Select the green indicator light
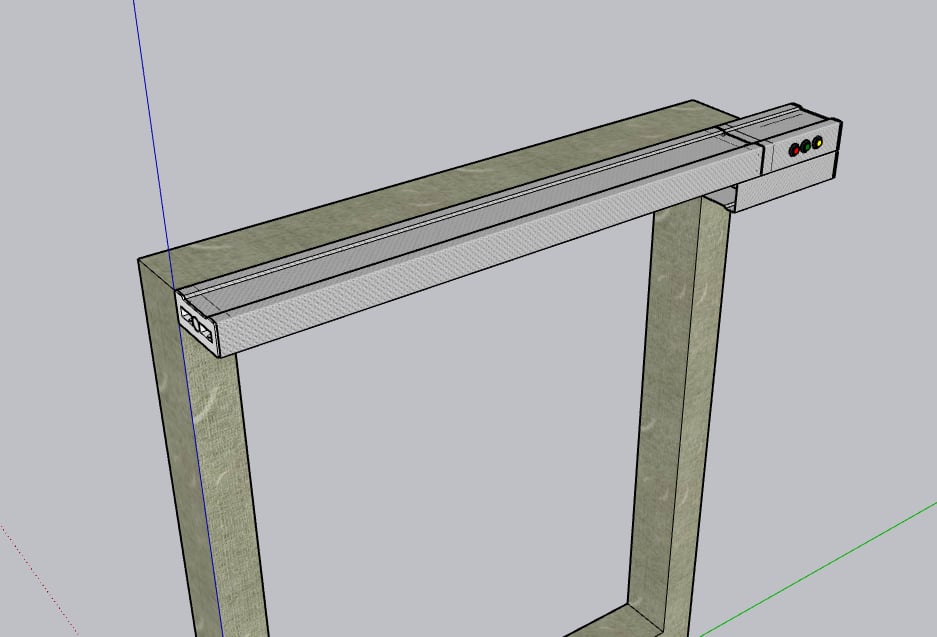The image size is (937, 637). tap(807, 147)
